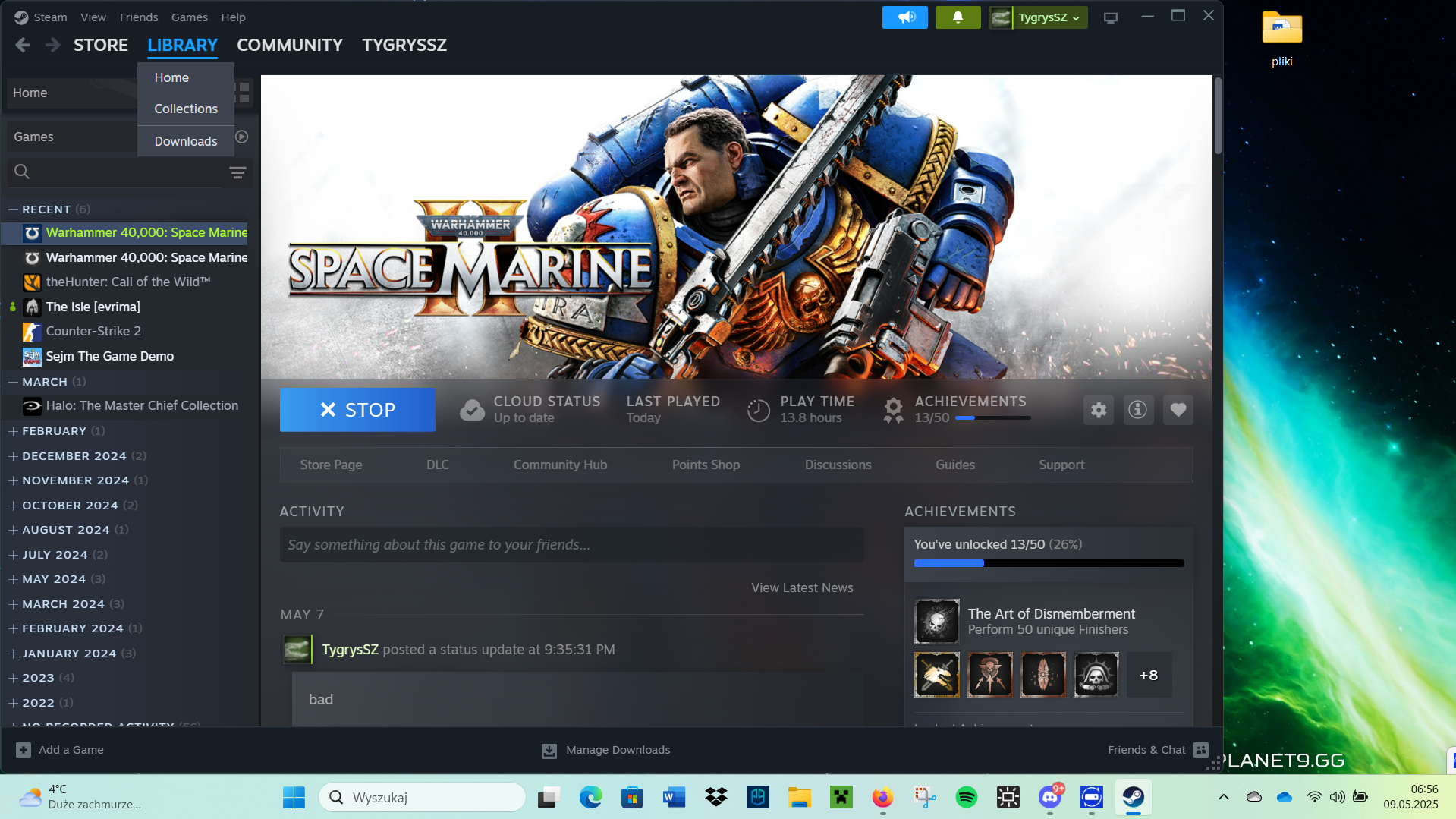Click the ready-to-play filter icon beside Games

tap(242, 137)
